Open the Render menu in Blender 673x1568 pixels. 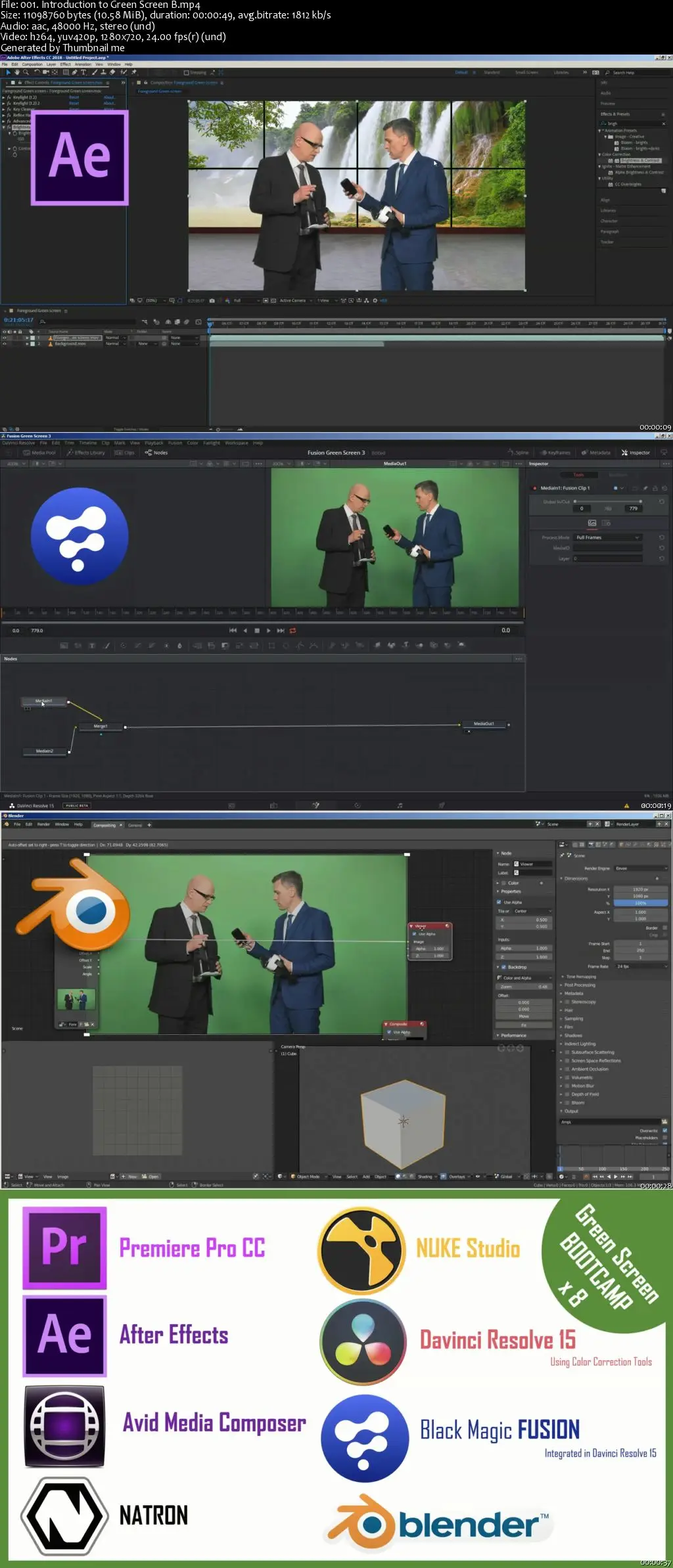click(x=43, y=824)
